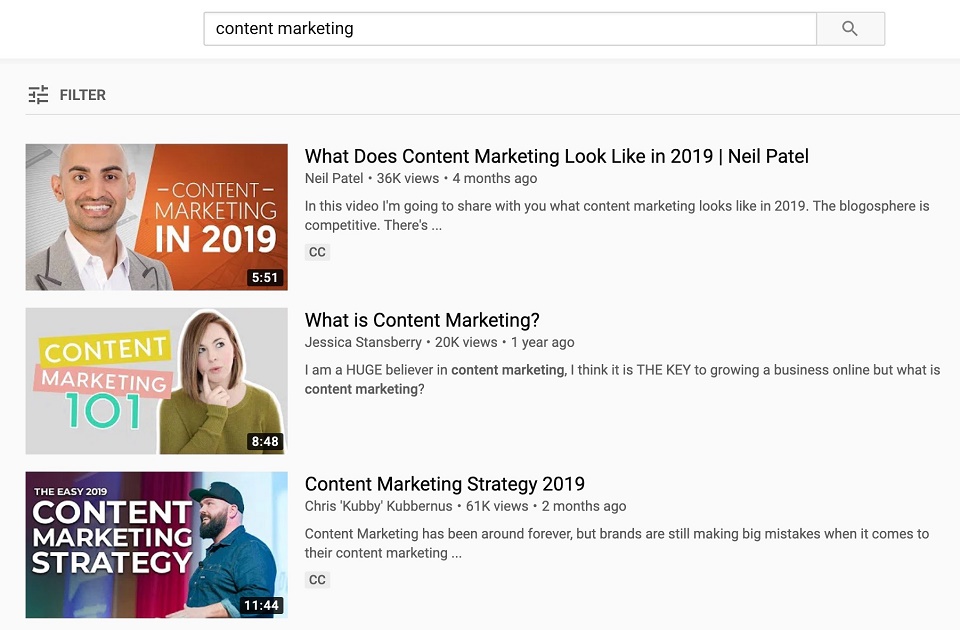This screenshot has width=960, height=630.
Task: Visit the Jessica Stansberry channel link
Action: click(x=363, y=342)
